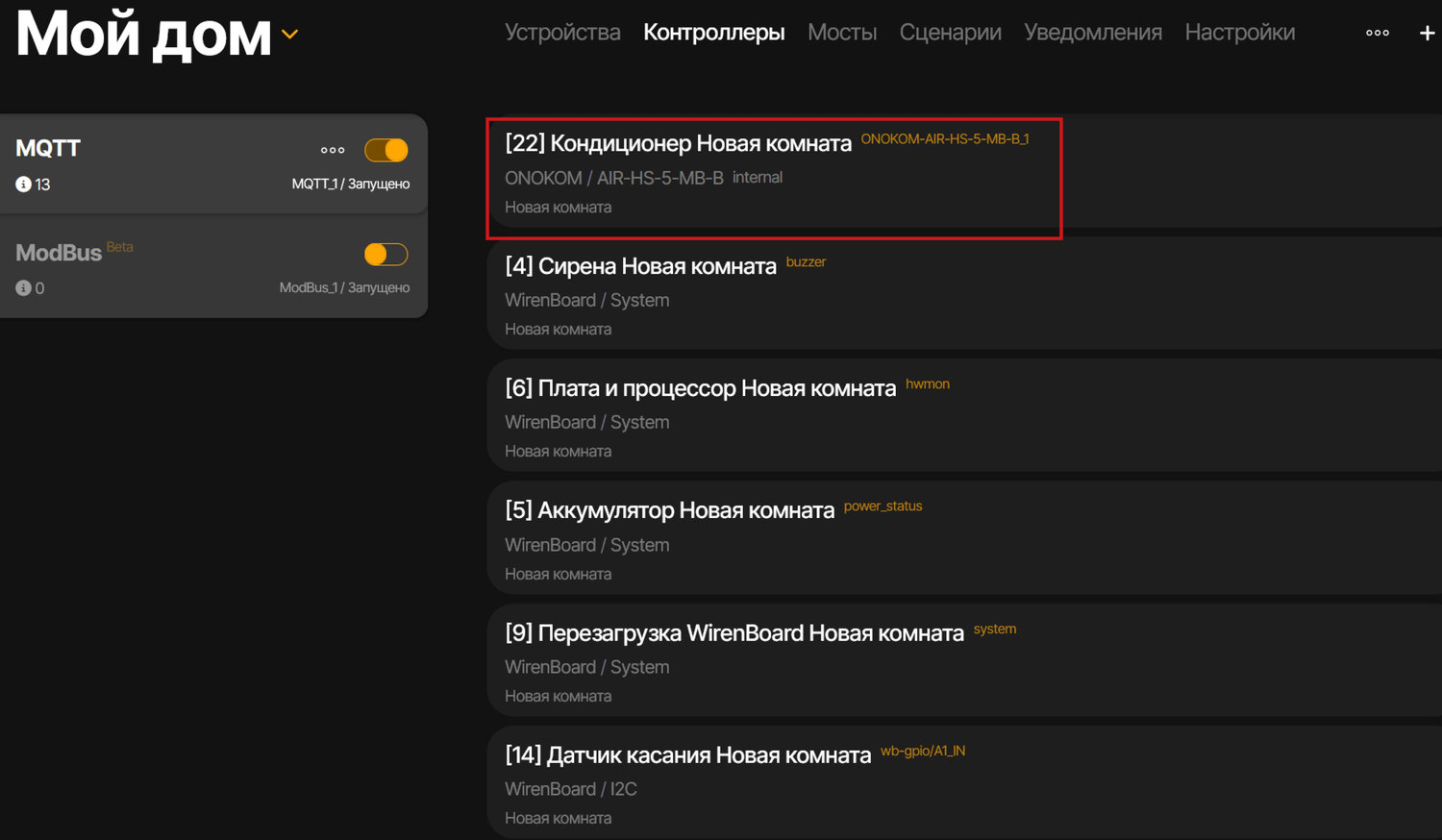This screenshot has width=1442, height=840.
Task: Open the Кондиционер Новая комната device
Action: click(678, 144)
